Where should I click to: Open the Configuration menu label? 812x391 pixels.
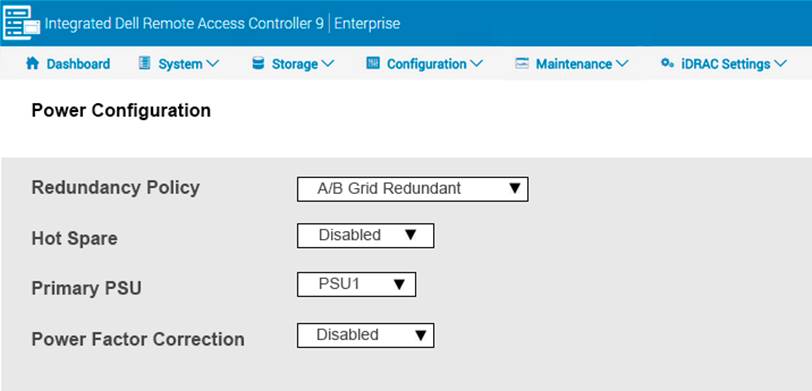(x=427, y=64)
